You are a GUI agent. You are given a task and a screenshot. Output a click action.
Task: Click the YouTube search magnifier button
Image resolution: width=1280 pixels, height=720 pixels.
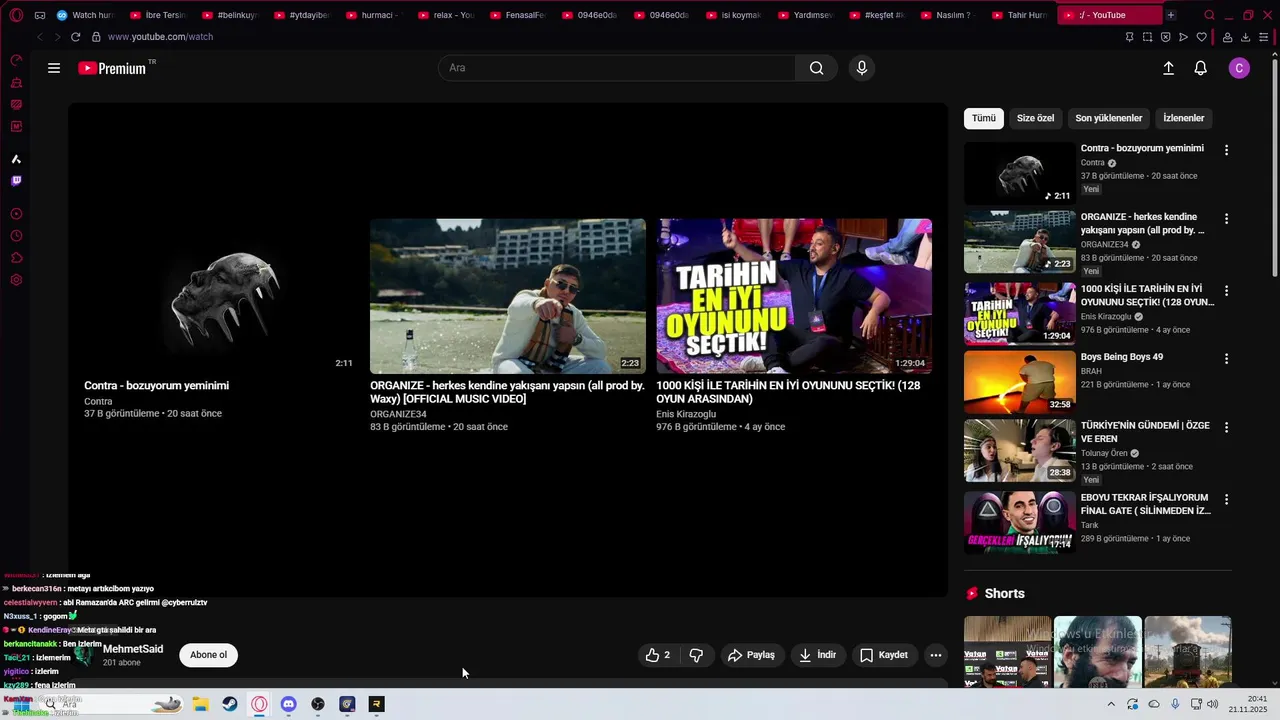[x=816, y=68]
